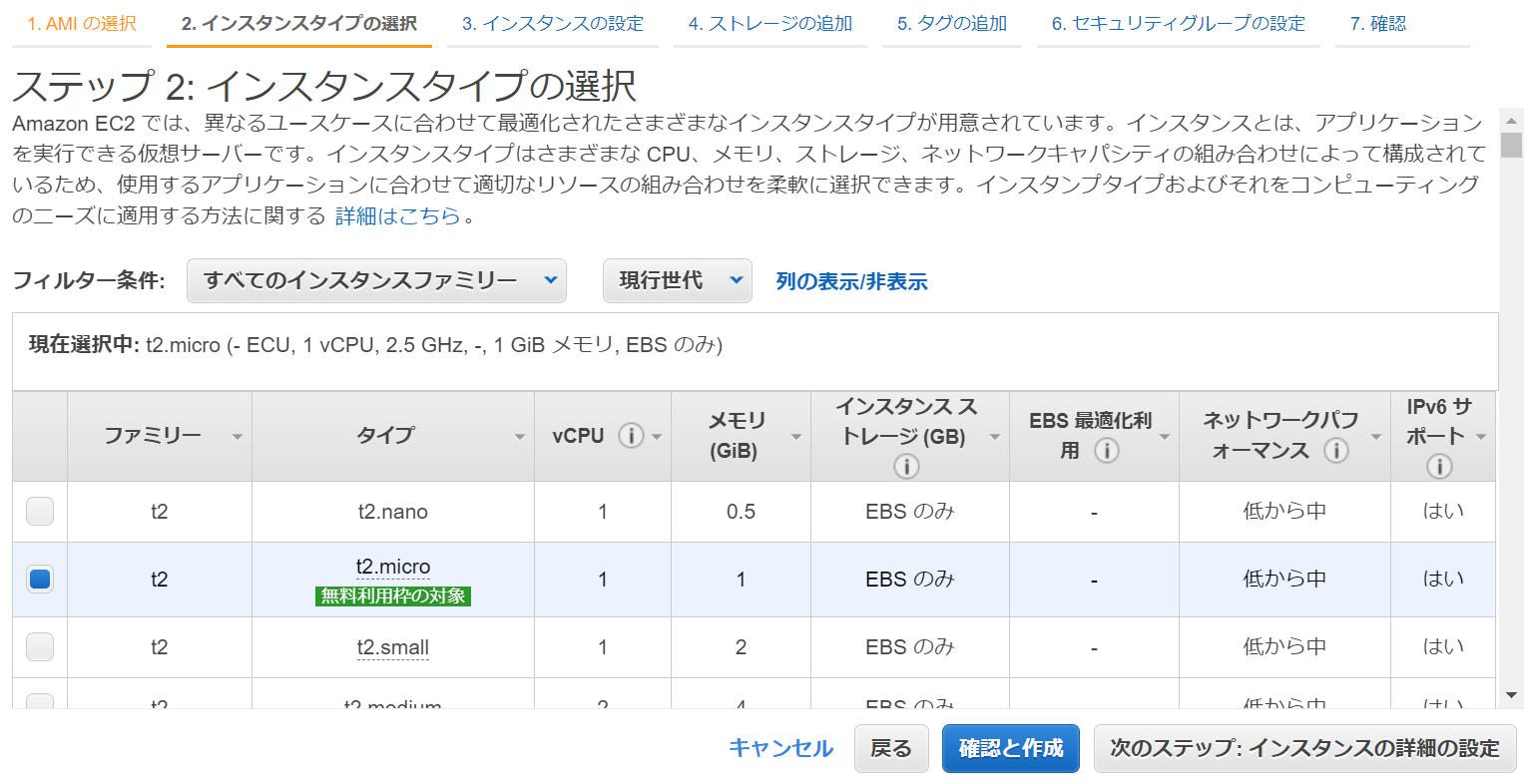Open vCPU column info icon

pyautogui.click(x=631, y=436)
